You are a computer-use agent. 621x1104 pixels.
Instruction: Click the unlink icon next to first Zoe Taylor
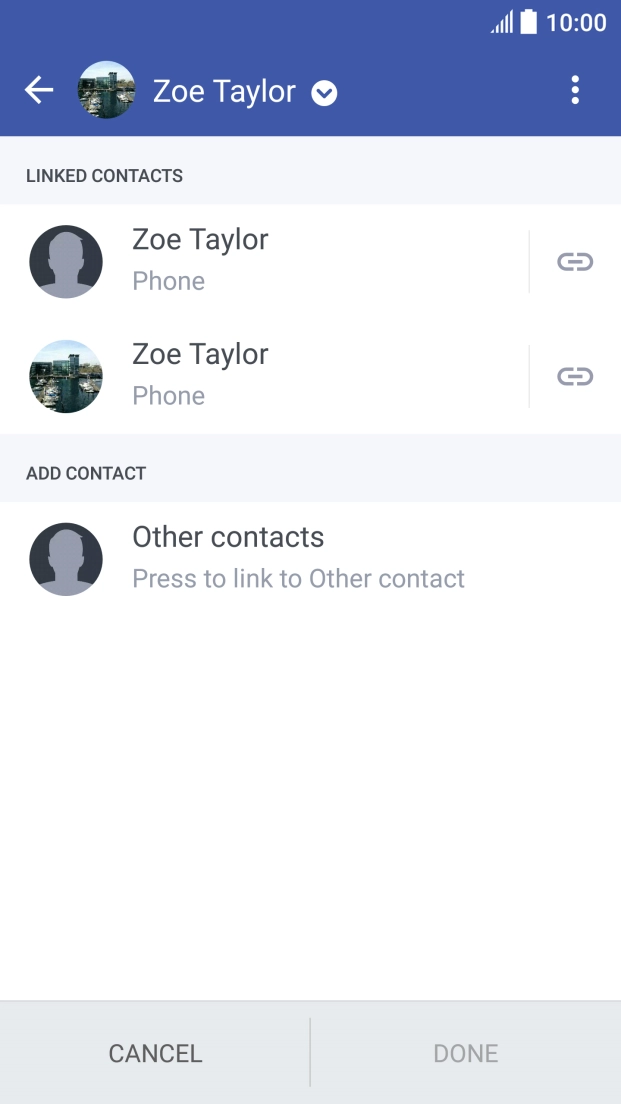pos(573,261)
